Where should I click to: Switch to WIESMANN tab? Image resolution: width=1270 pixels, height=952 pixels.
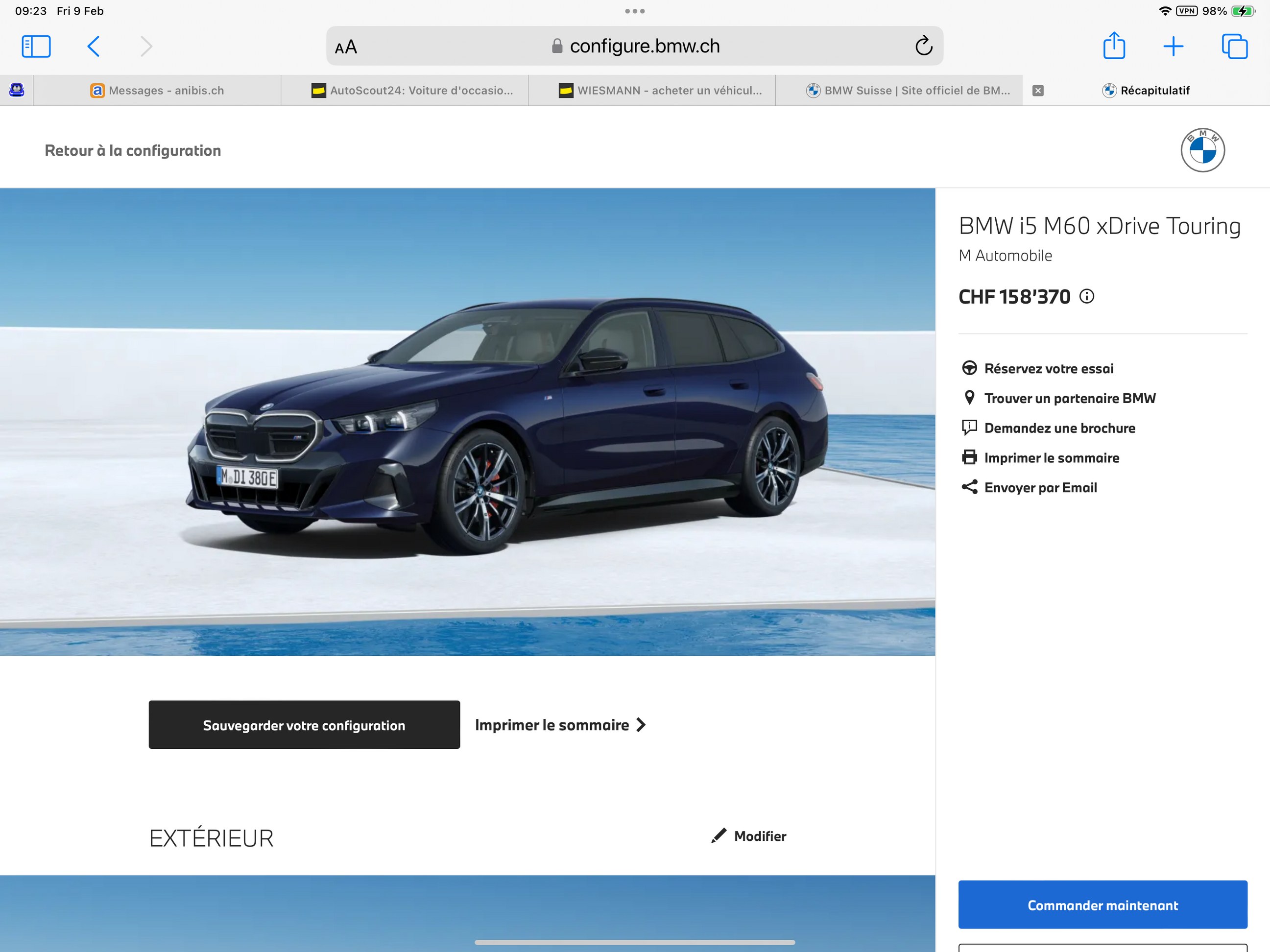click(652, 90)
